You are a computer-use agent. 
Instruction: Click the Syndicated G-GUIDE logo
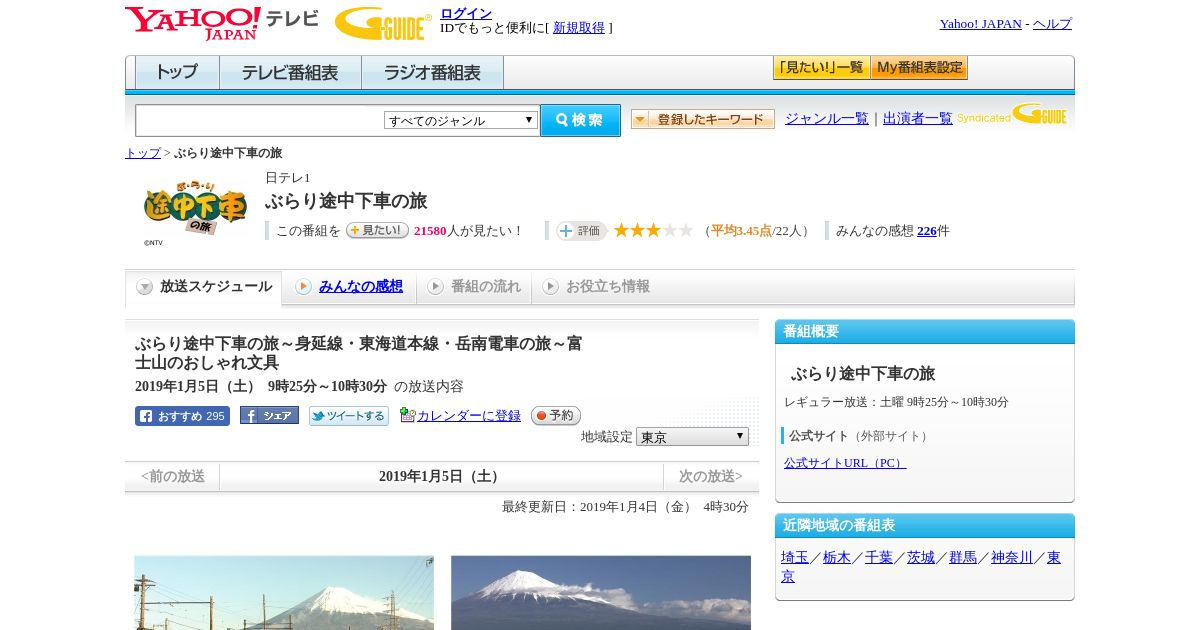1012,114
